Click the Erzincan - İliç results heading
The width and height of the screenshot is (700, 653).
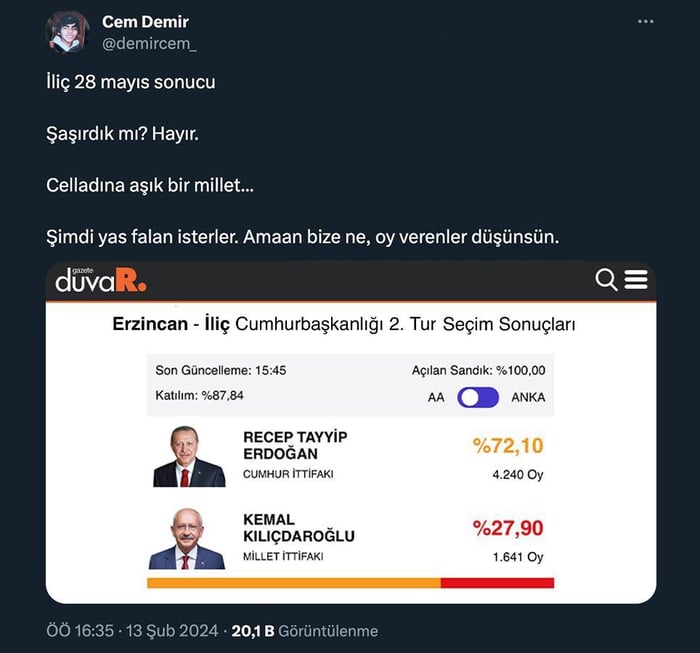point(344,325)
